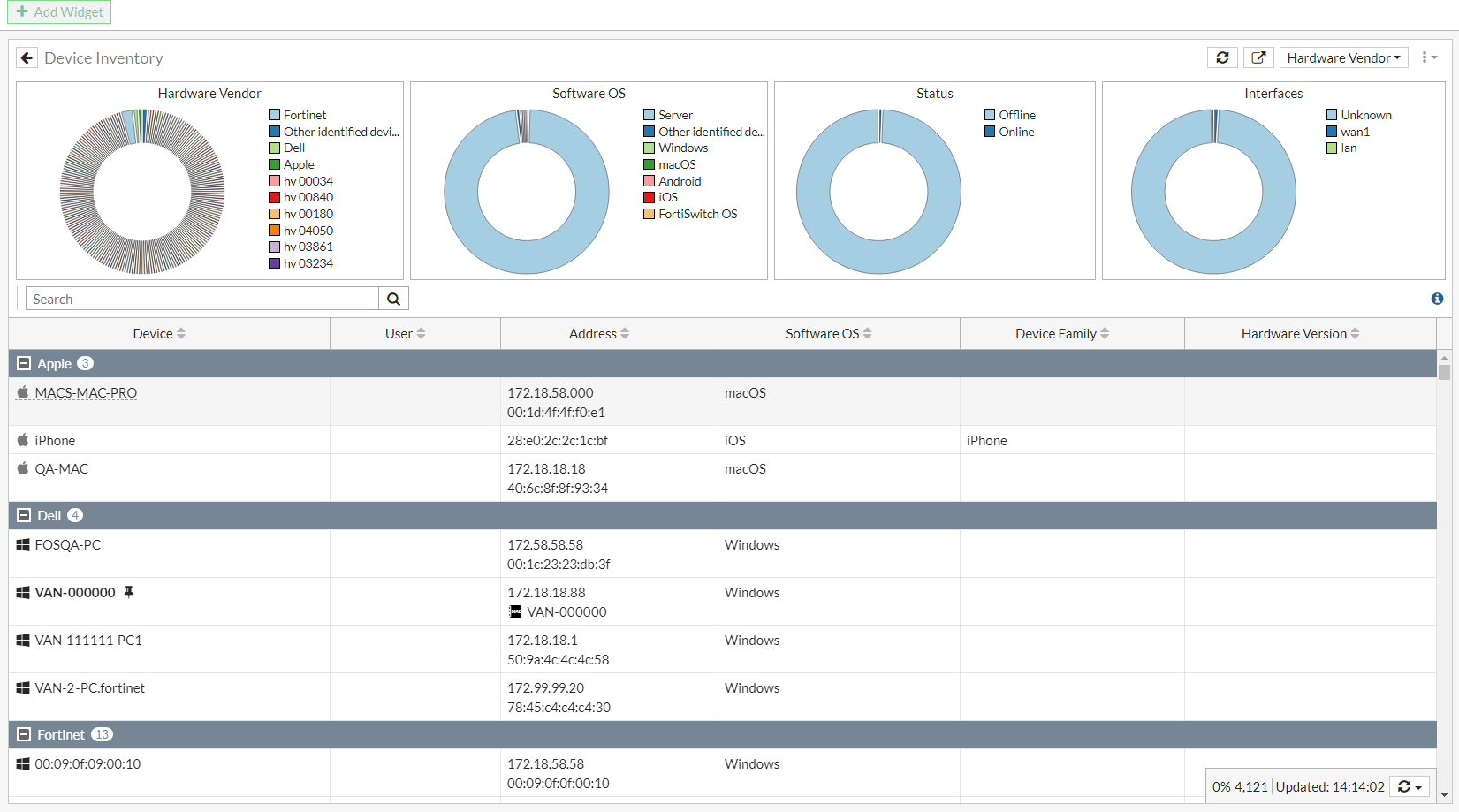The image size is (1459, 812).
Task: Click the refresh dropdown in status bar
Action: [x=1409, y=787]
